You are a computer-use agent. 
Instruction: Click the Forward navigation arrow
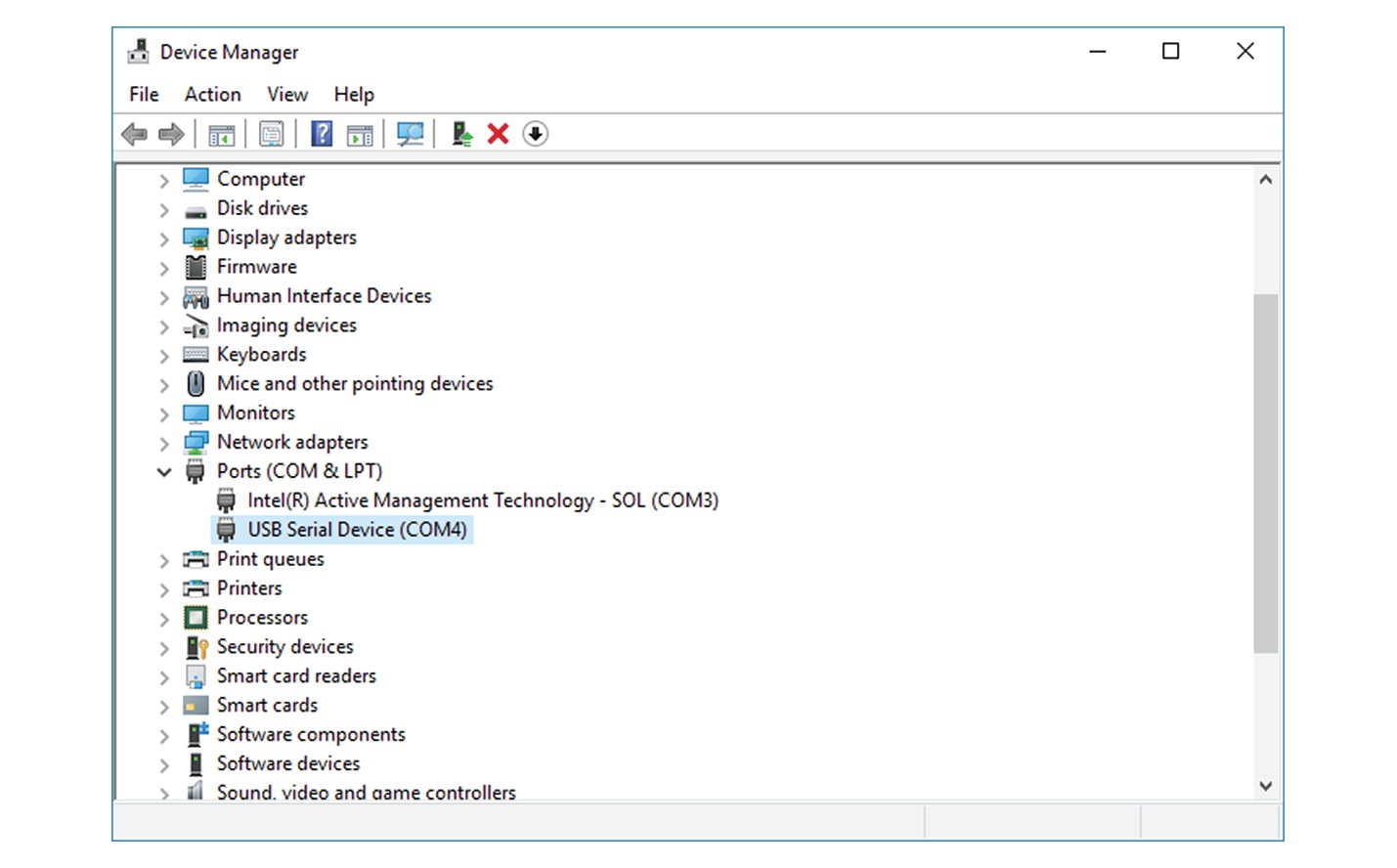(x=170, y=134)
